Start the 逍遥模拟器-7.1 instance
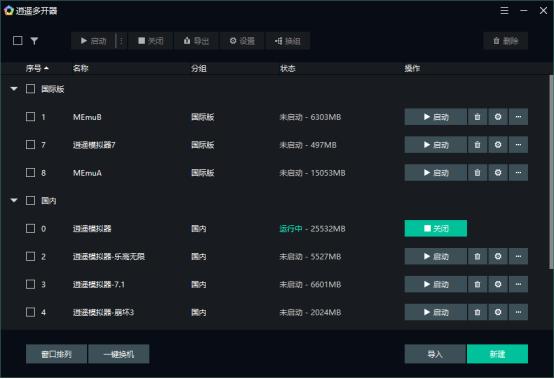The image size is (554, 379). pos(436,284)
